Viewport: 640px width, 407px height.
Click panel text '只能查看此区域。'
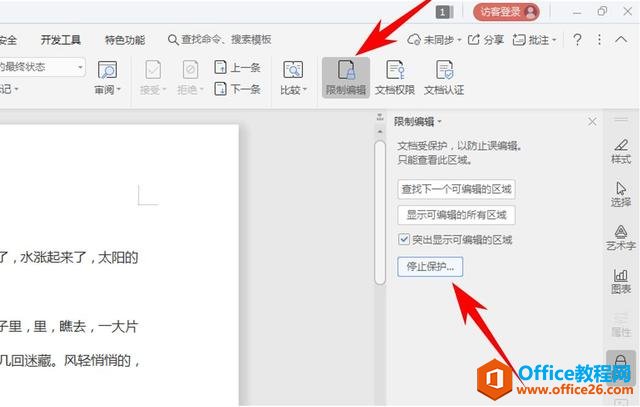(x=435, y=160)
